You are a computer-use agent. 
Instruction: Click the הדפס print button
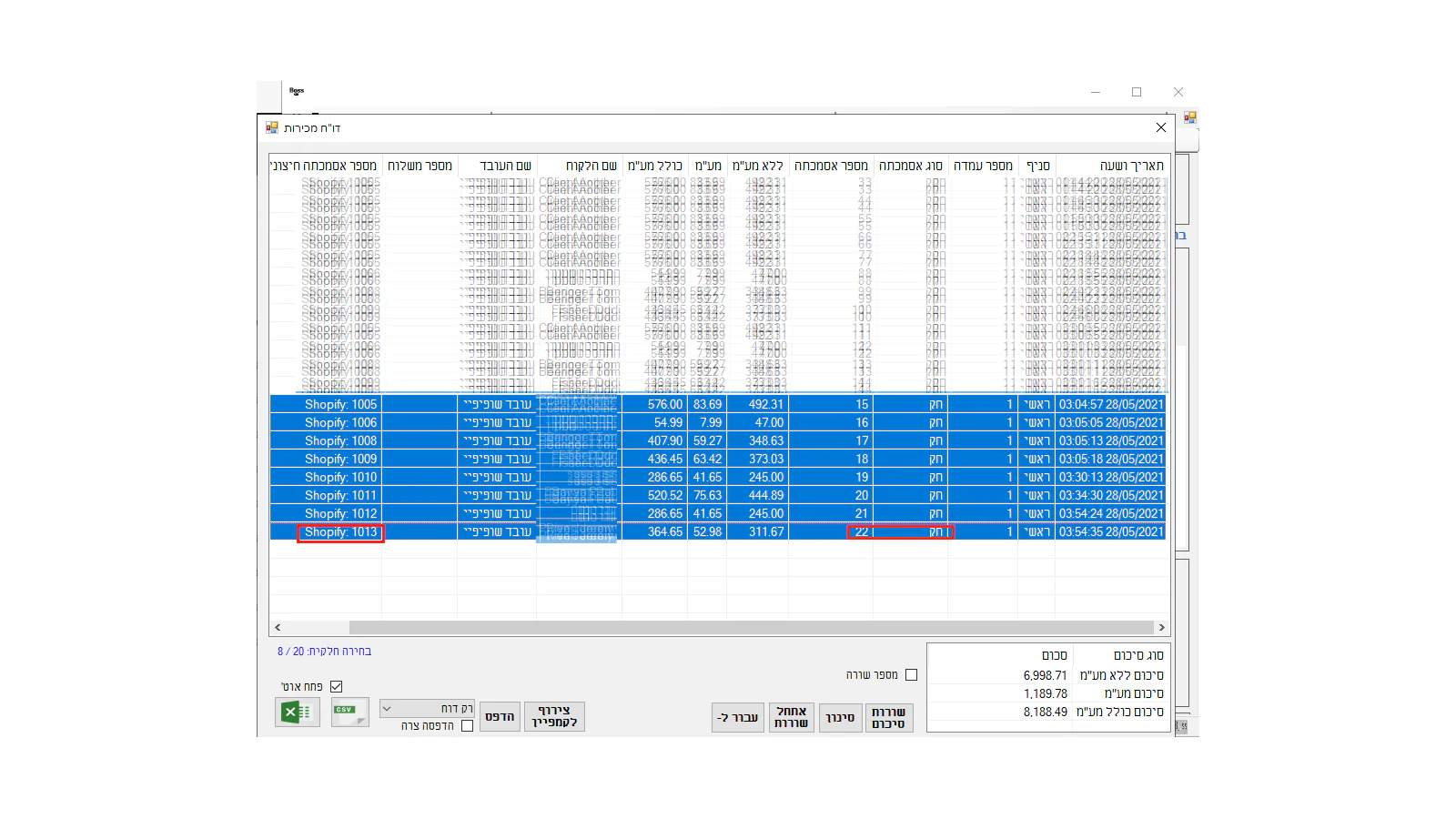(500, 716)
